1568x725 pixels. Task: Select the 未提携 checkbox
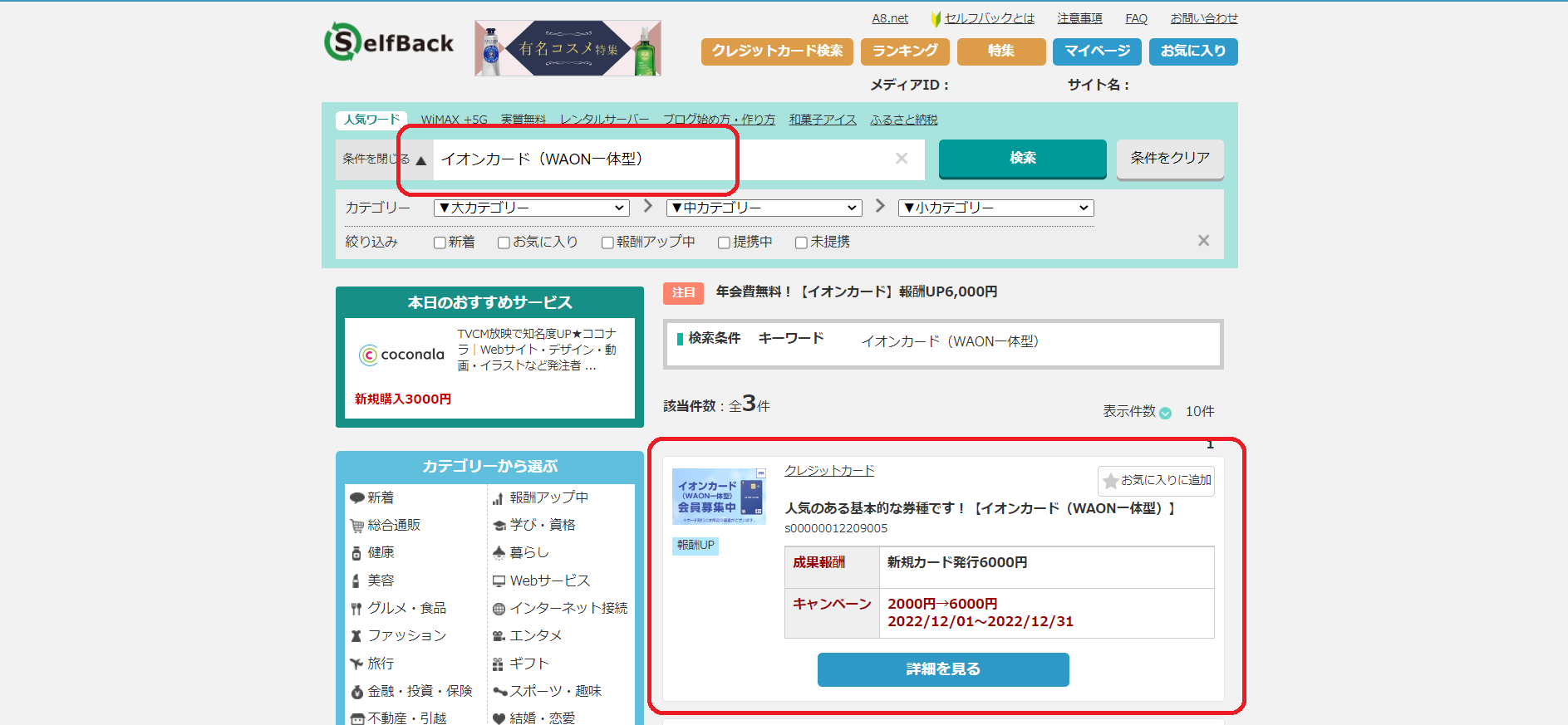[x=801, y=242]
